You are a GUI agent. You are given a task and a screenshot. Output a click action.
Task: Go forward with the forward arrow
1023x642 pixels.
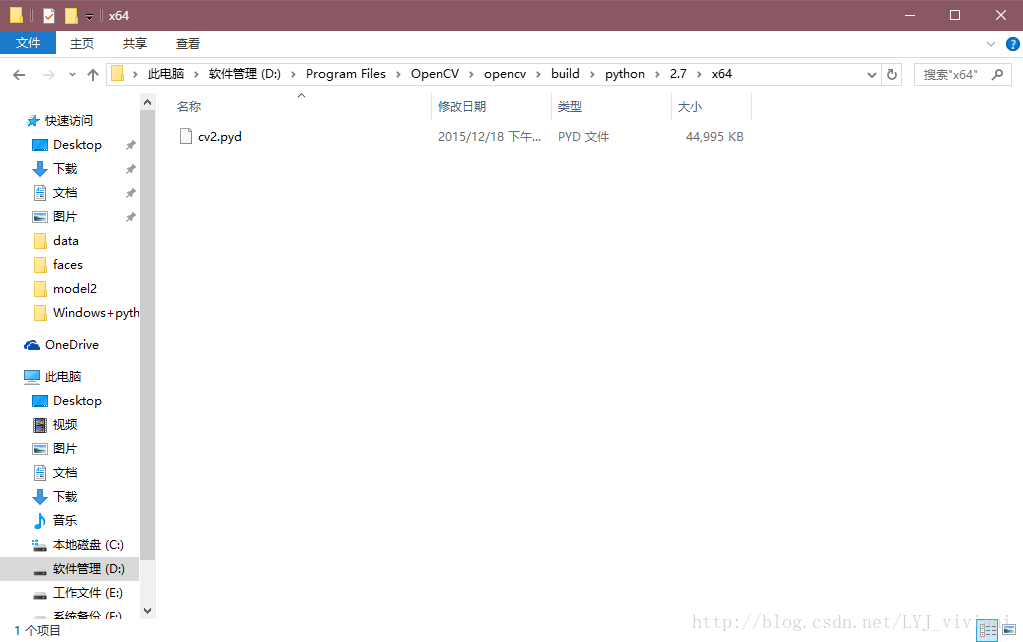coord(48,75)
